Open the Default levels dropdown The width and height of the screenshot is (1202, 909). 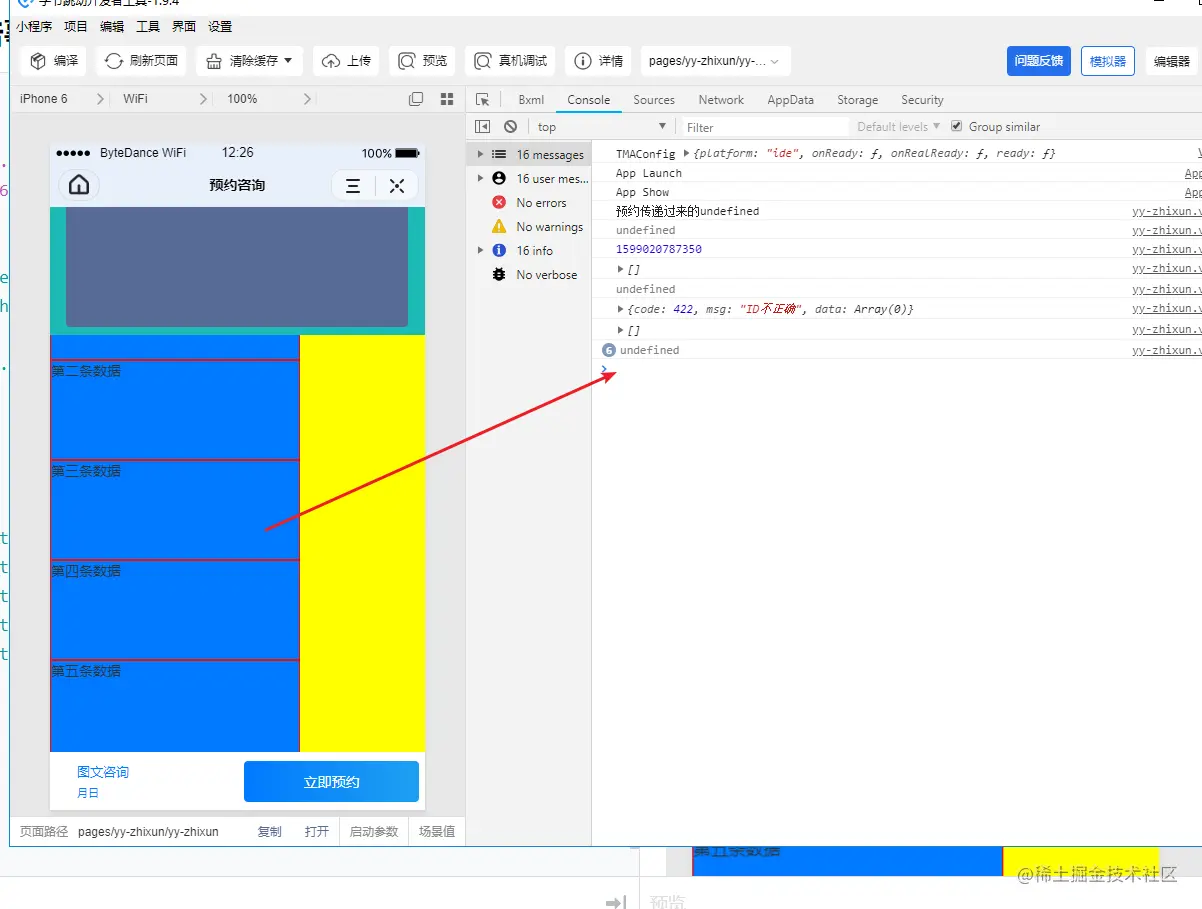pyautogui.click(x=898, y=127)
